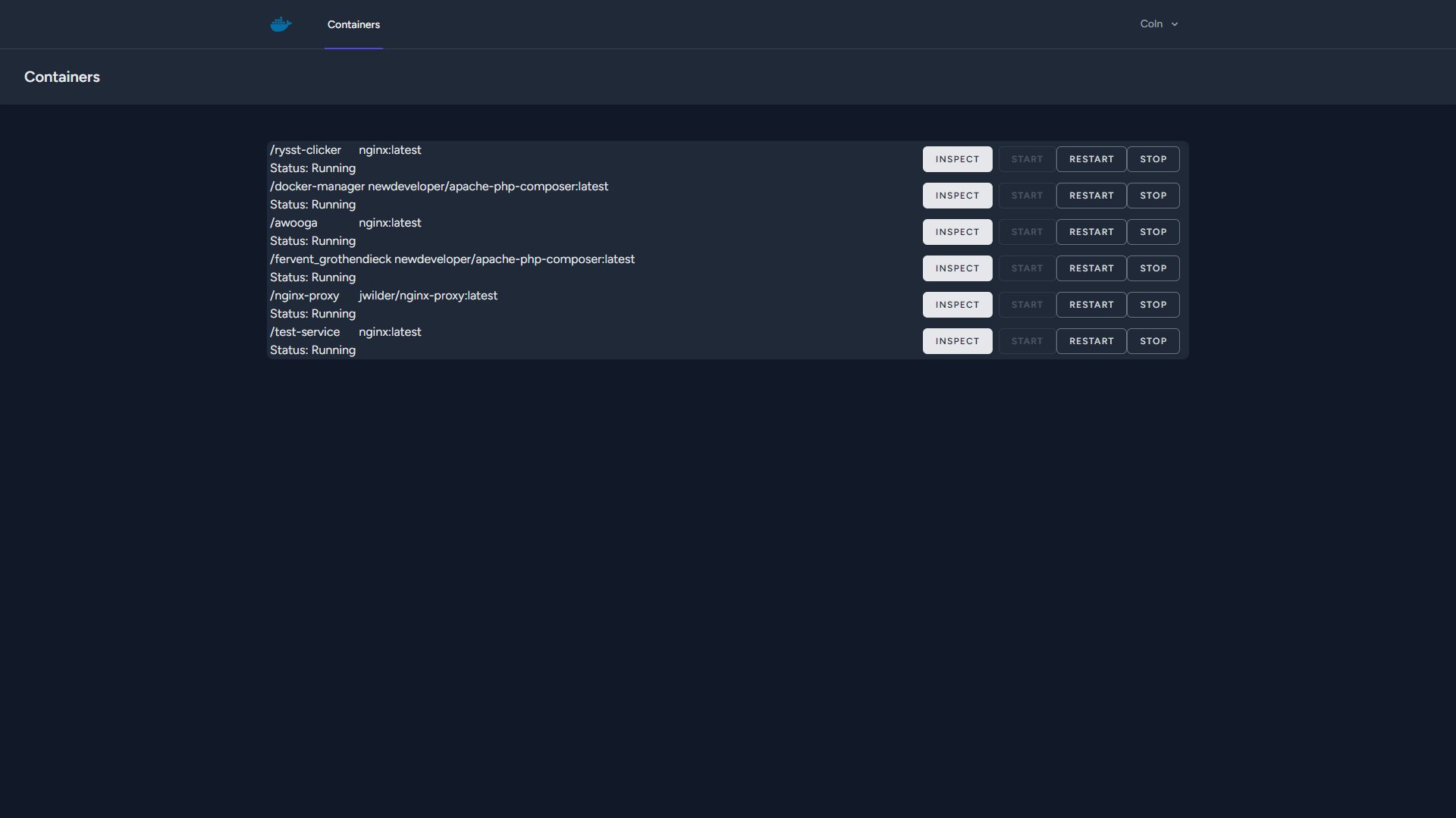Viewport: 1456px width, 818px height.
Task: Open the Containers navigation tab
Action: (353, 24)
